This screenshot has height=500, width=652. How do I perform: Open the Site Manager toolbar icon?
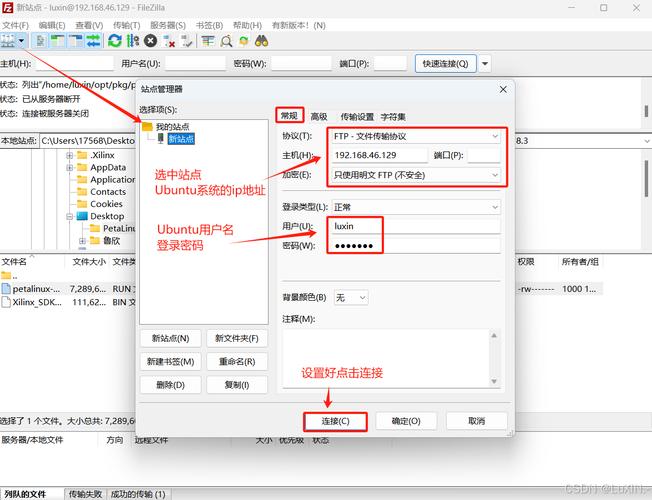click(8, 41)
